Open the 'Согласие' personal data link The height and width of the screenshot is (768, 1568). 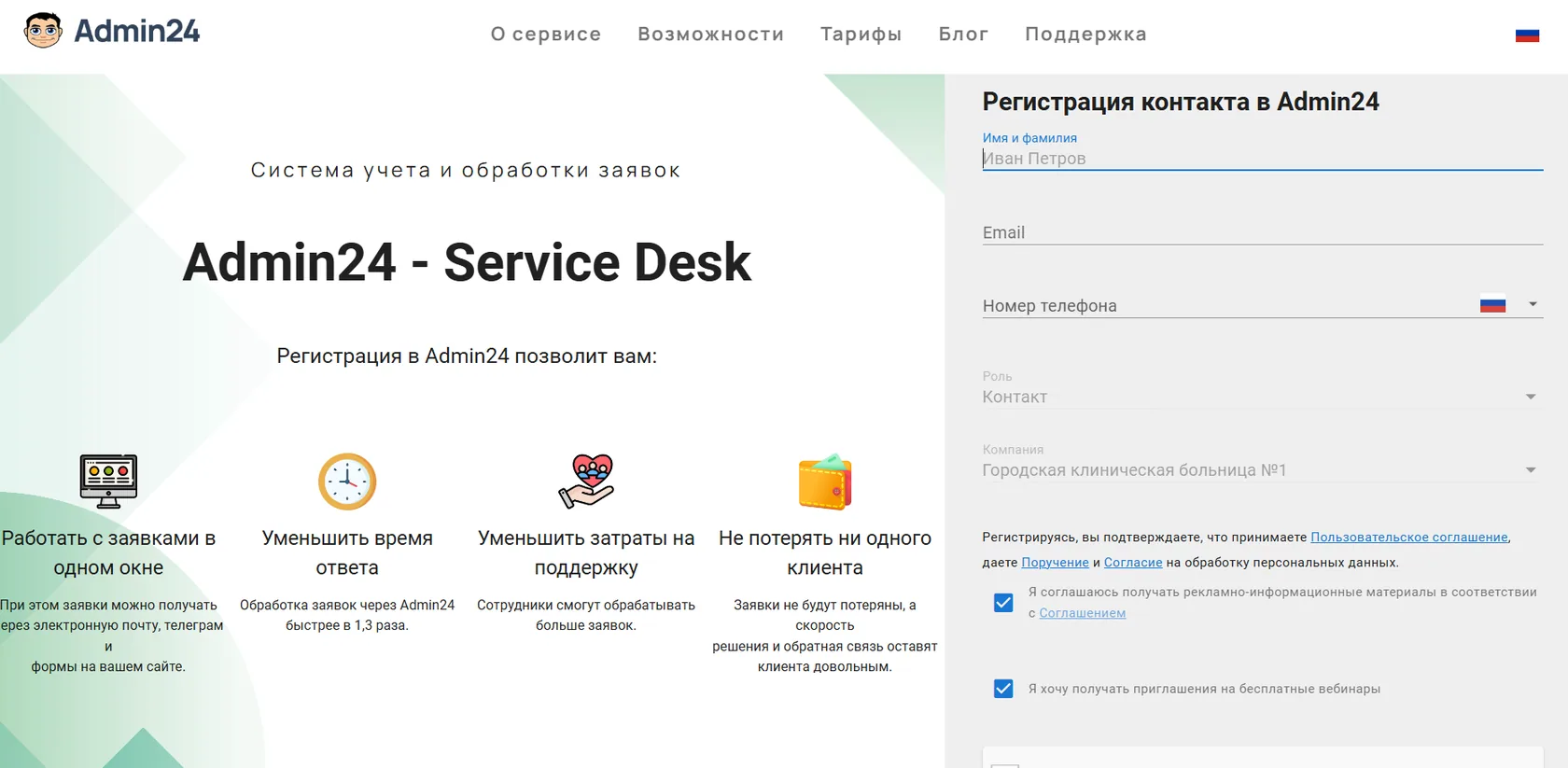(1133, 563)
